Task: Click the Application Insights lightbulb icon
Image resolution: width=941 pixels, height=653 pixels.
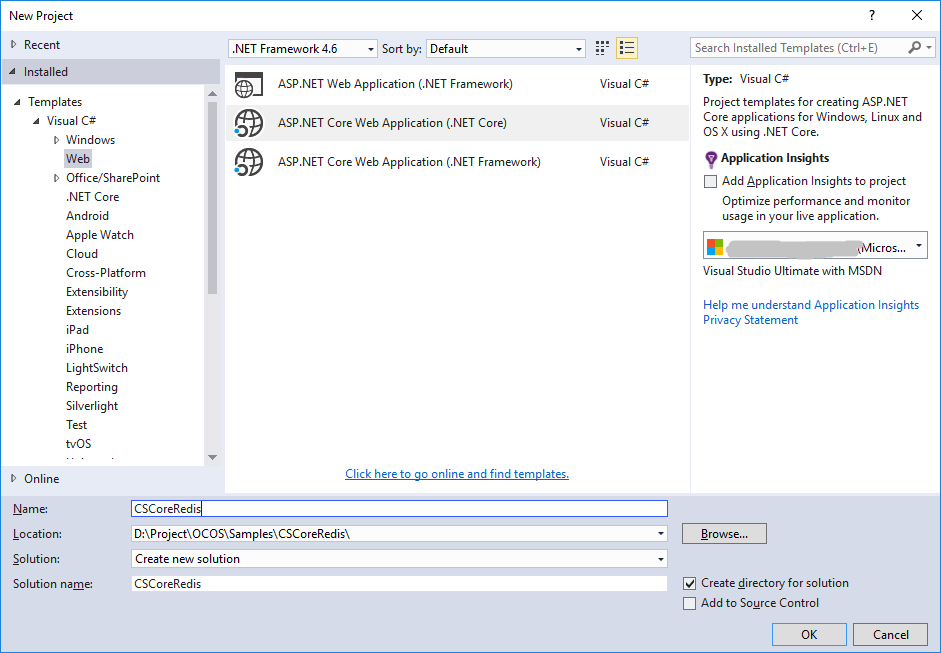Action: coord(711,159)
